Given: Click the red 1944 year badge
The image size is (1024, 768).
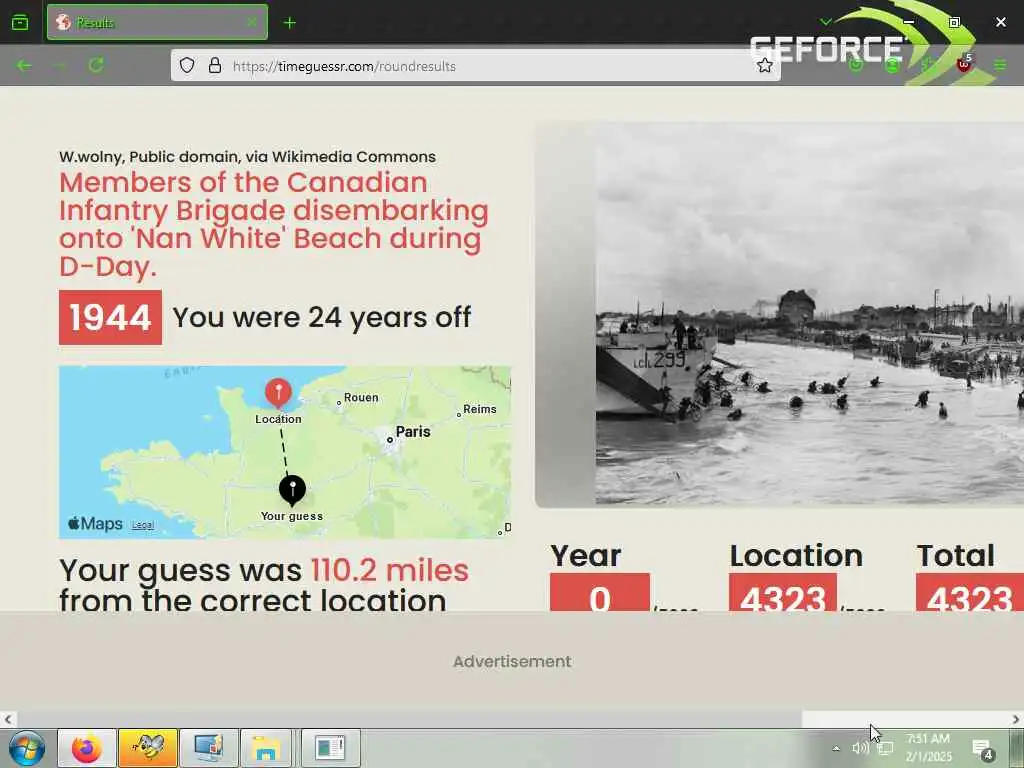Looking at the screenshot, I should 110,317.
